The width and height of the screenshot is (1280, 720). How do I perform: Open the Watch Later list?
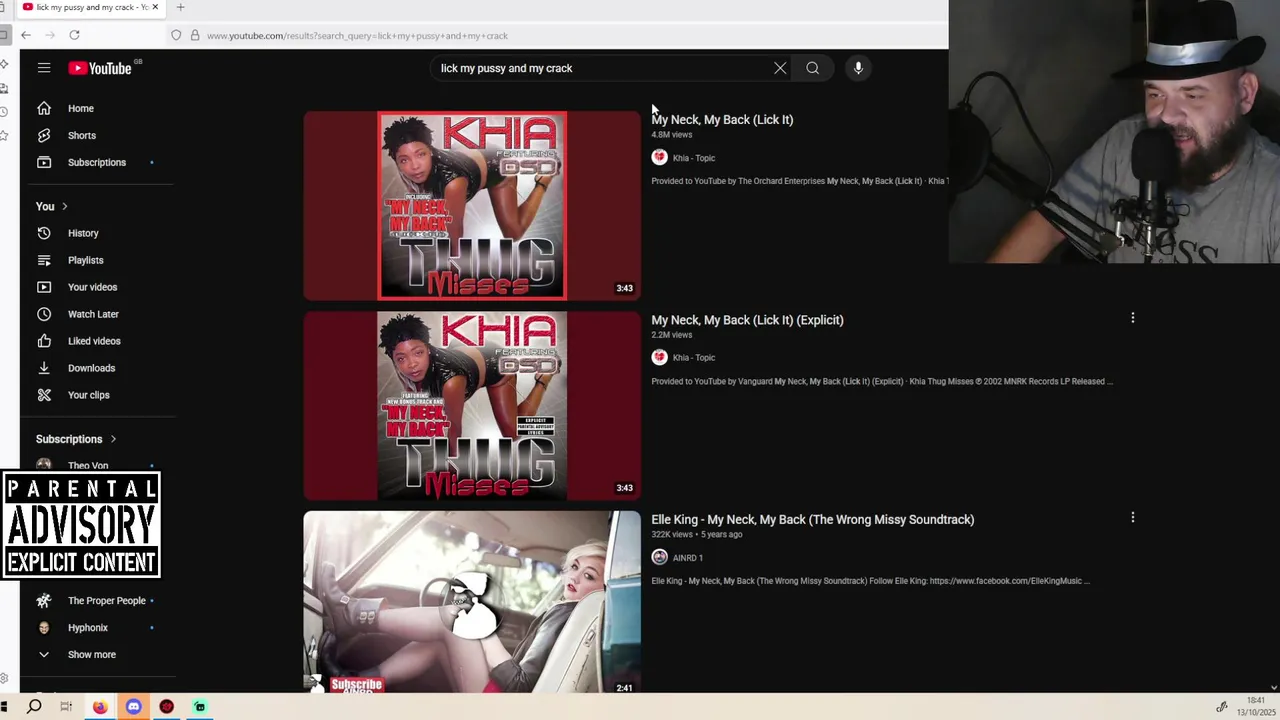pyautogui.click(x=93, y=314)
